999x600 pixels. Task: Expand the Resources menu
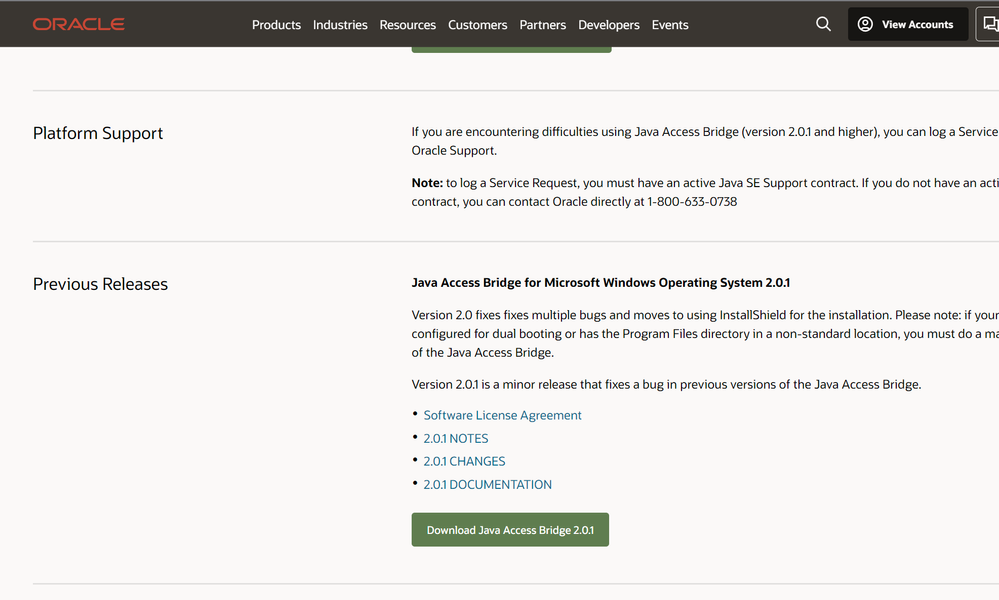click(407, 25)
